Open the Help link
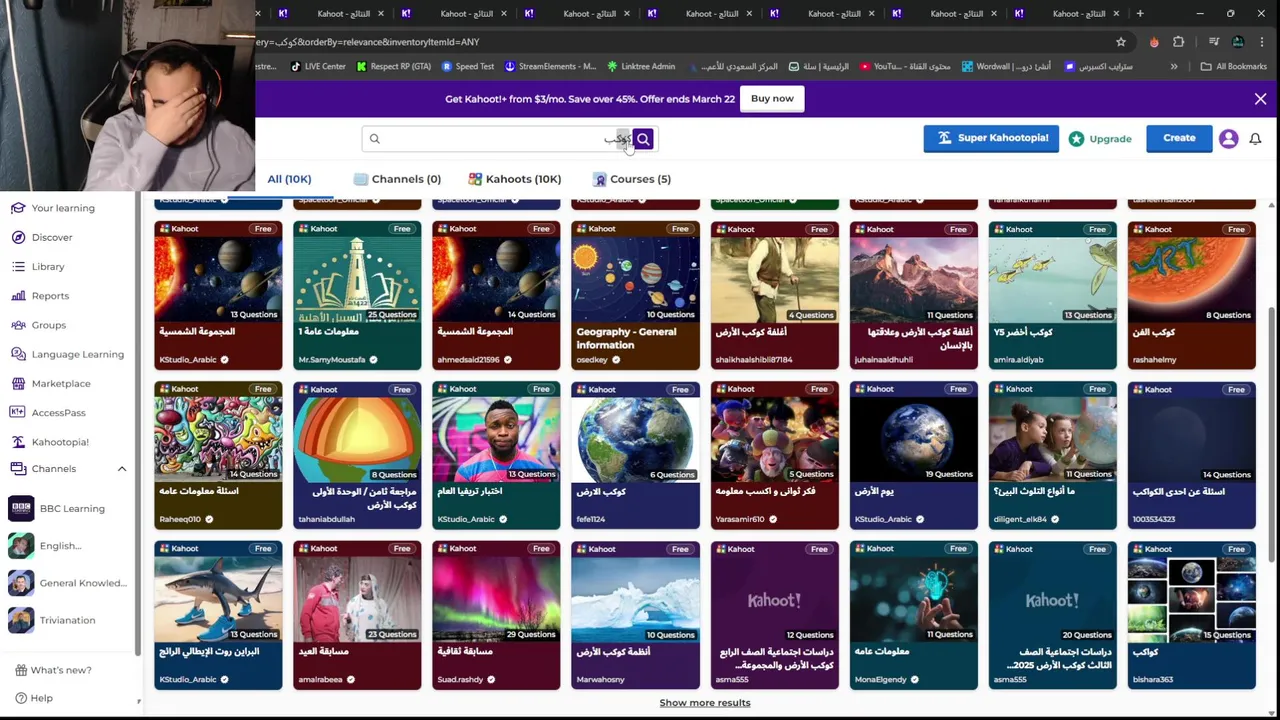This screenshot has height=720, width=1280. tap(33, 698)
